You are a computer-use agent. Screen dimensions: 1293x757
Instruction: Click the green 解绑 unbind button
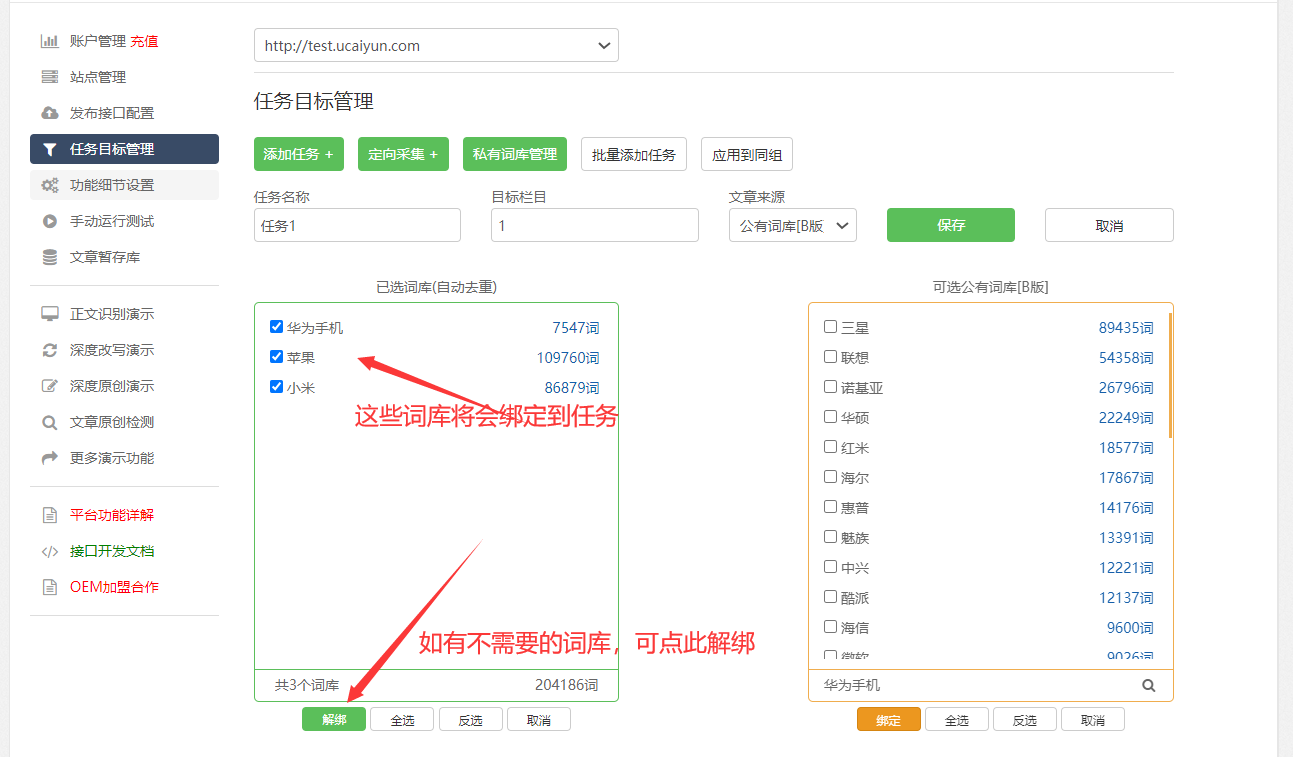(334, 720)
